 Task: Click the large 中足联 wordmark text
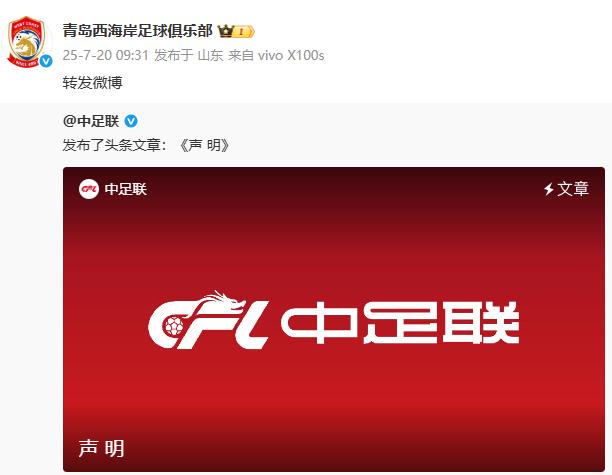[400, 323]
